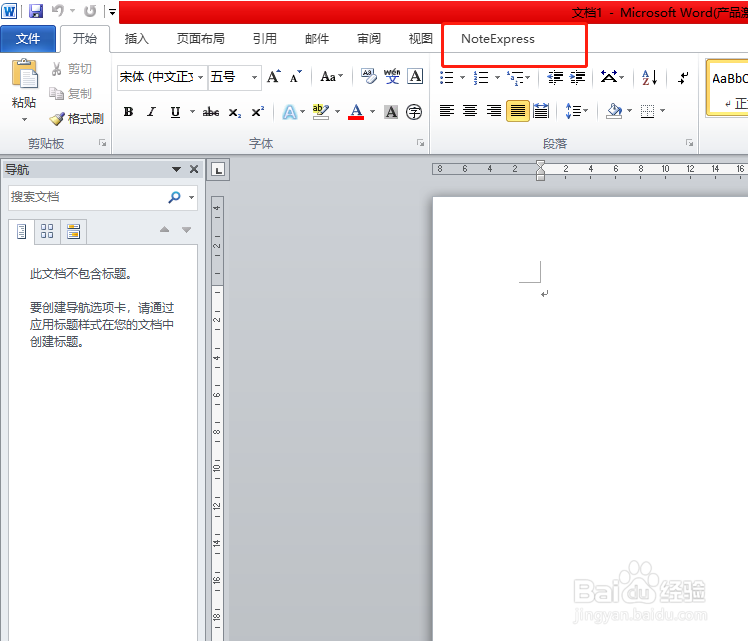Switch to the 引用 References tab

click(265, 39)
